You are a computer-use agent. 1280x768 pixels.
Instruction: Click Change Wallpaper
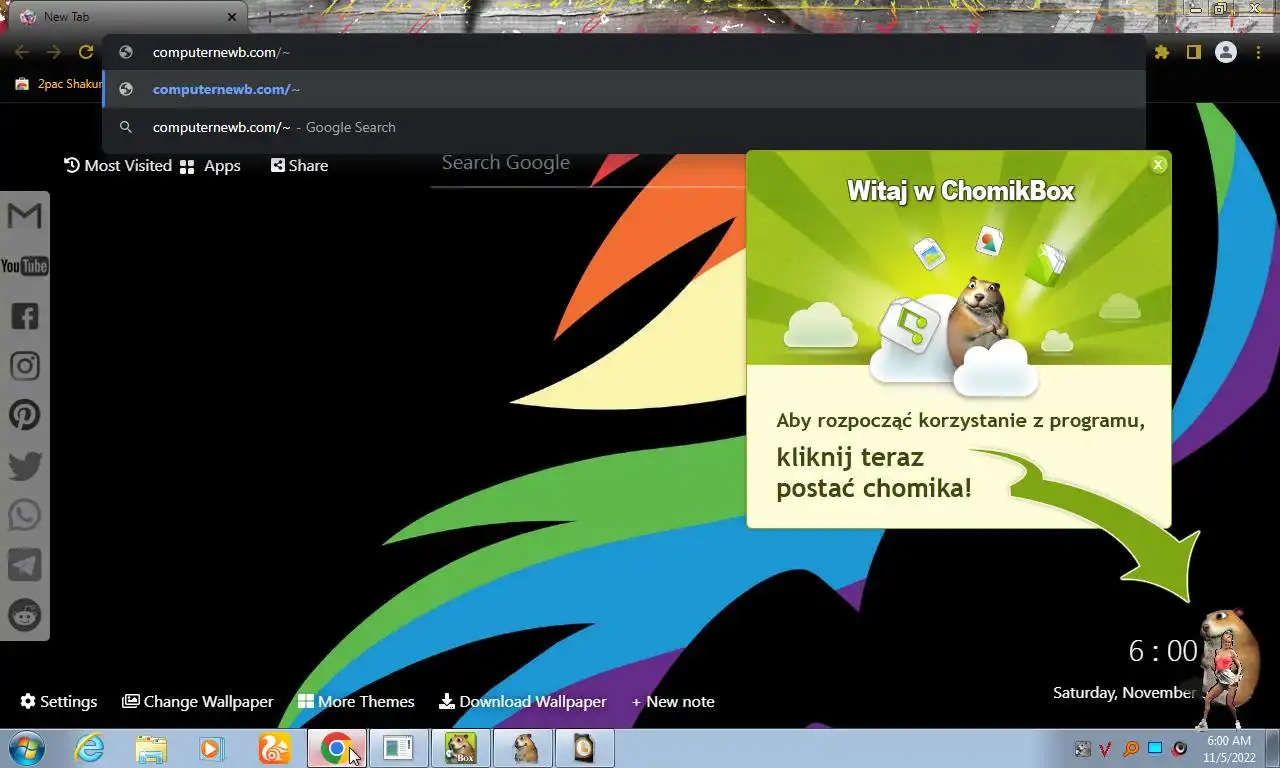coord(197,702)
